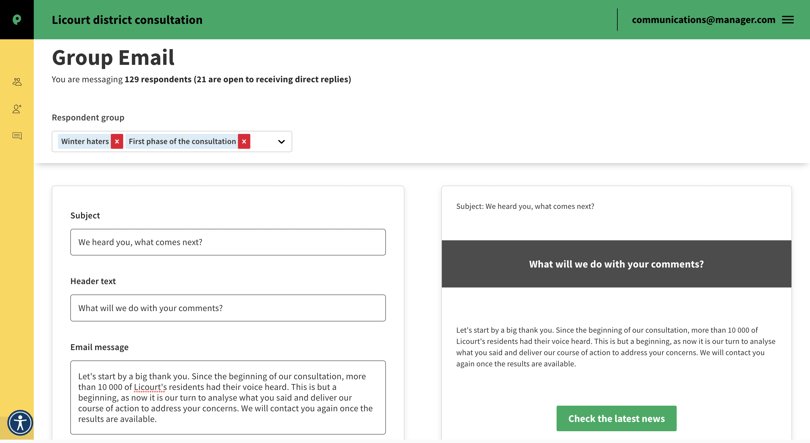
Task: Open the communications@manager.com account menu
Action: tap(703, 20)
